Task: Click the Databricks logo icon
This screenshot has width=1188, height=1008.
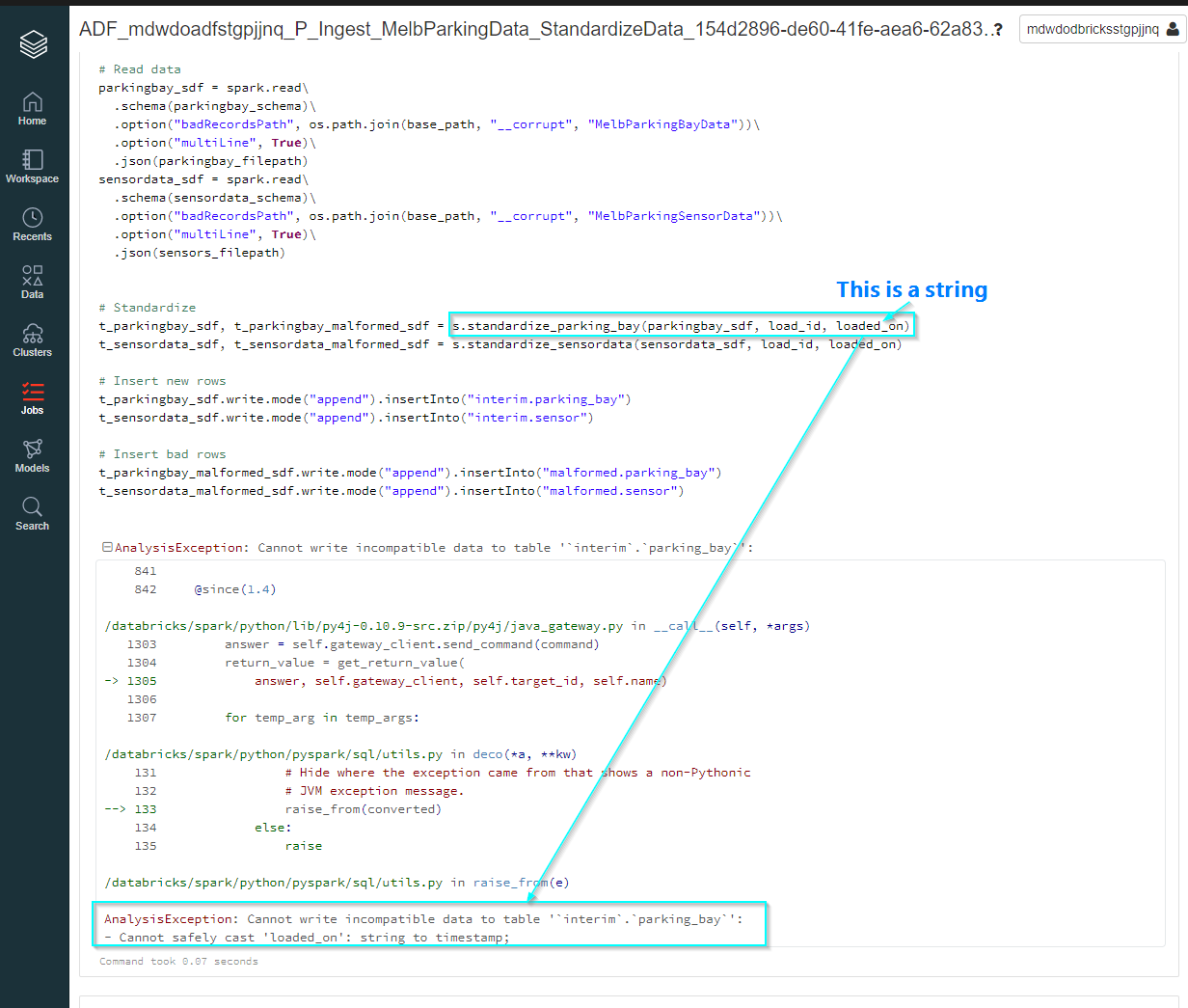Action: point(33,43)
